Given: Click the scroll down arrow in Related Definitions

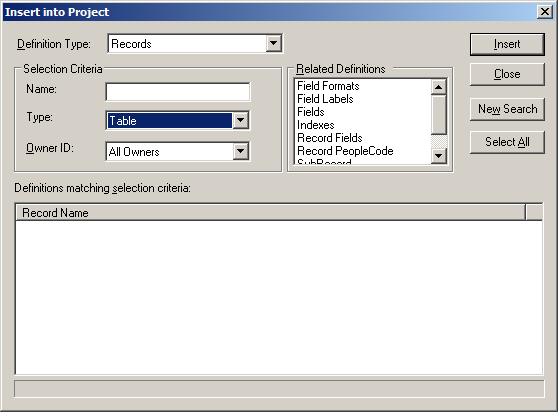Looking at the screenshot, I should coord(438,156).
